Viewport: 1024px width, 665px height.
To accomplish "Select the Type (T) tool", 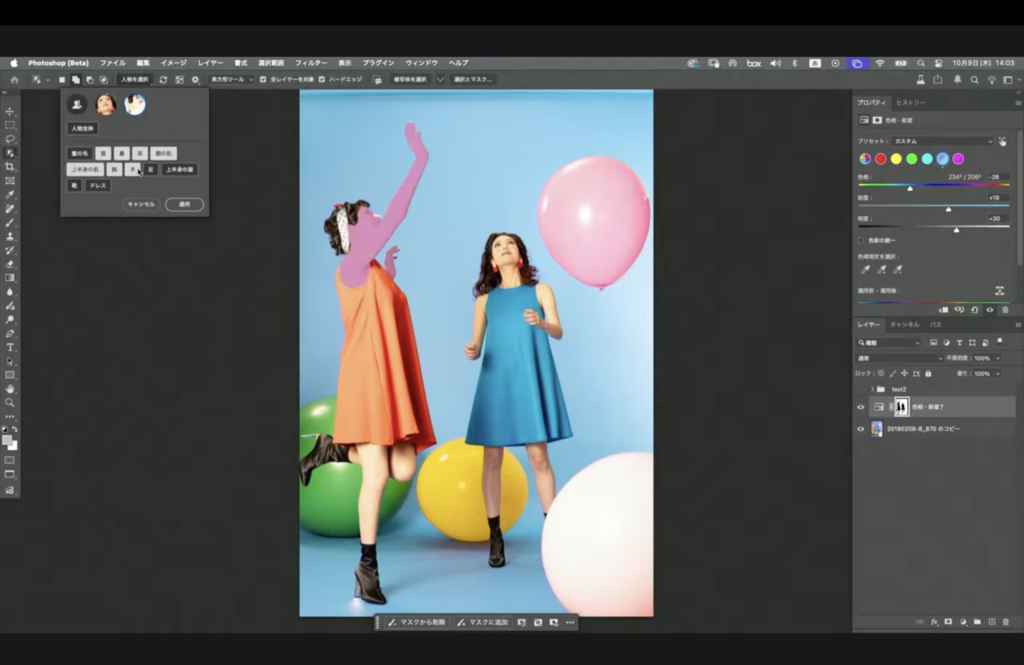I will click(x=10, y=347).
